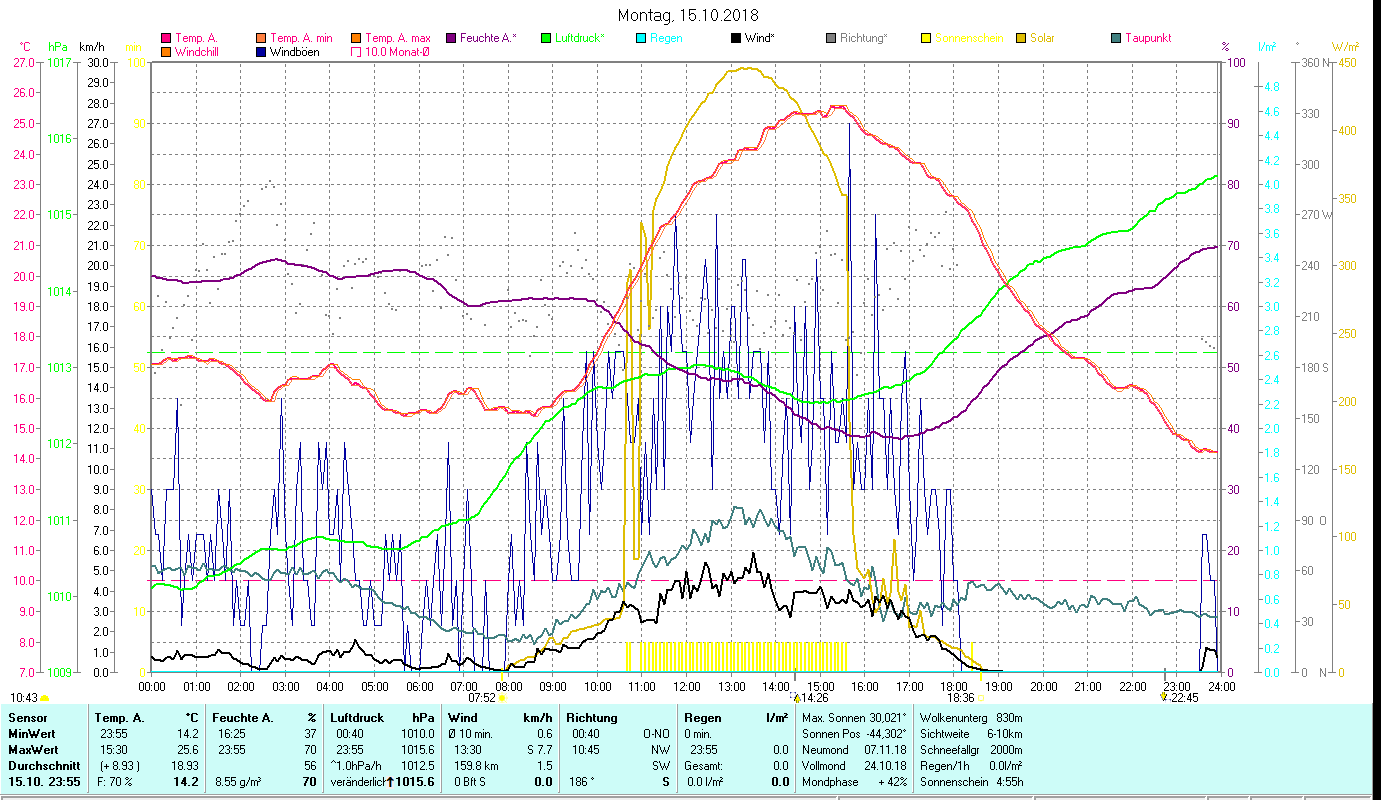Image resolution: width=1381 pixels, height=800 pixels.
Task: Click the Luftdruck* green swatch
Action: [546, 38]
